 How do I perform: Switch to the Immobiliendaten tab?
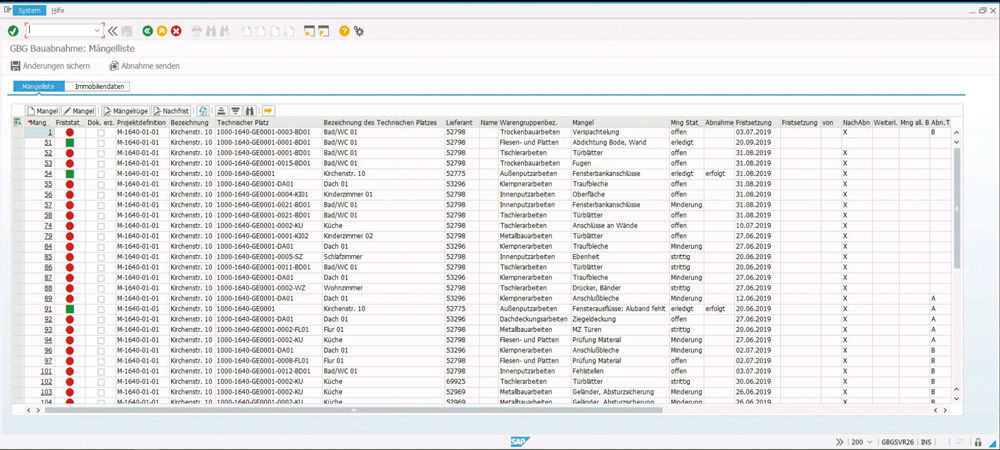click(x=101, y=87)
